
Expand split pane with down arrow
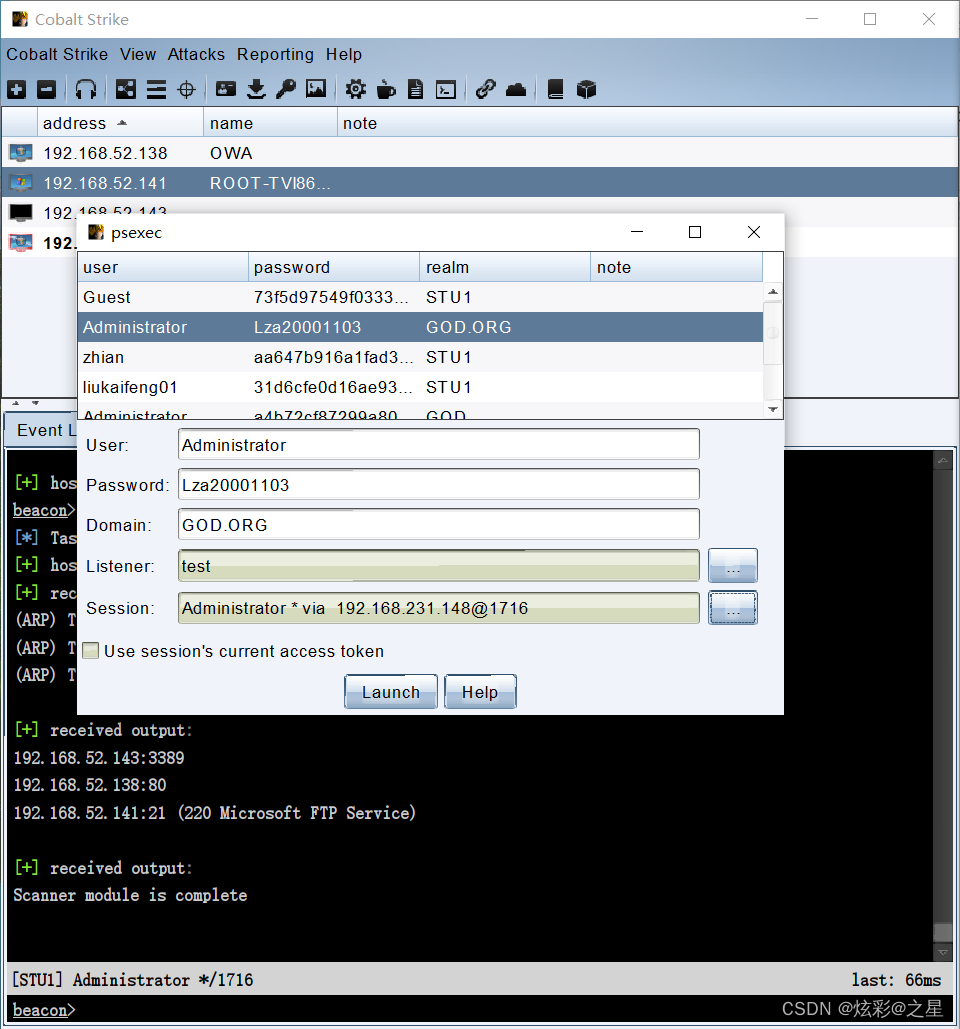pyautogui.click(x=35, y=403)
